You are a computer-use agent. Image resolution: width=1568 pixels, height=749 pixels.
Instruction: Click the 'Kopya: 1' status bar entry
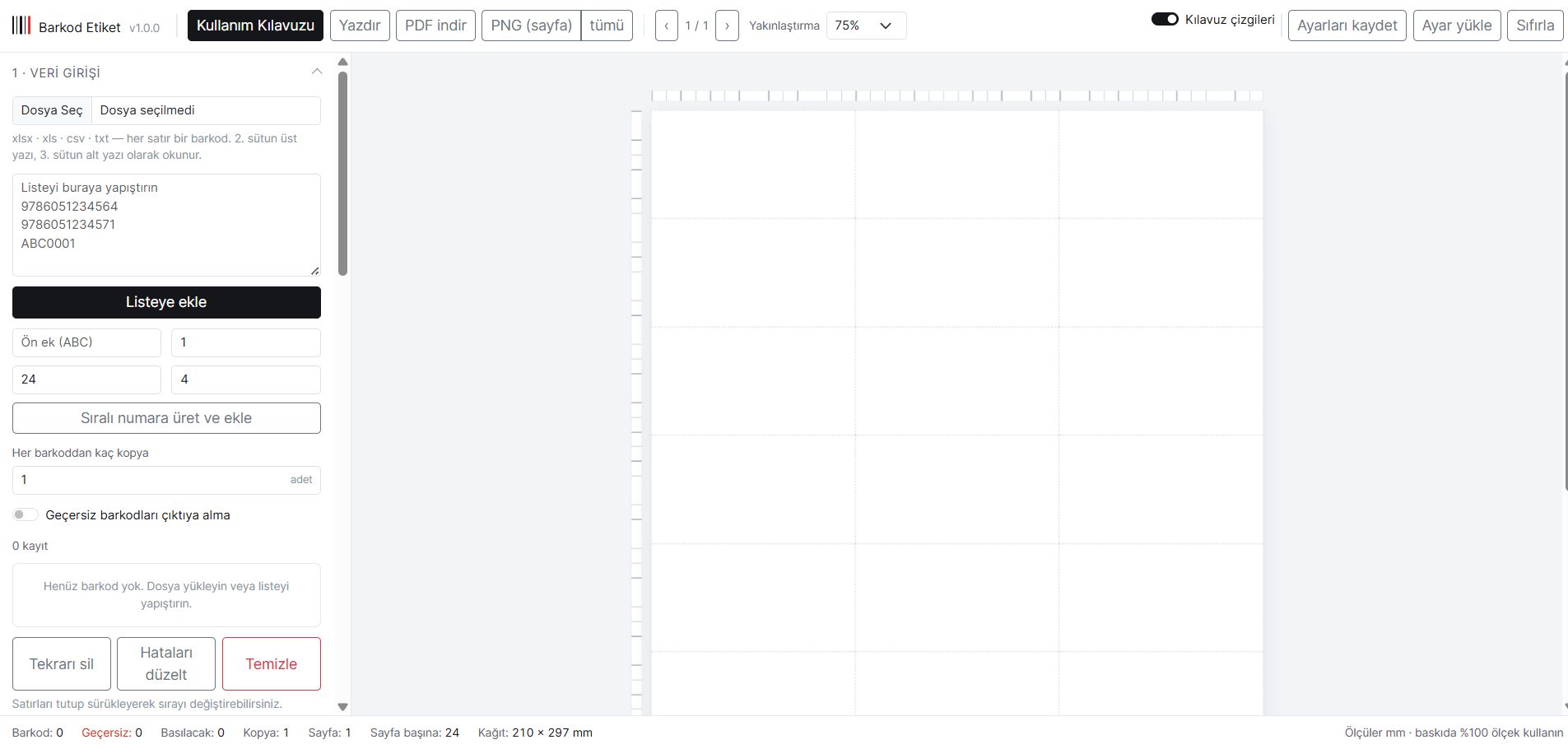click(x=266, y=733)
